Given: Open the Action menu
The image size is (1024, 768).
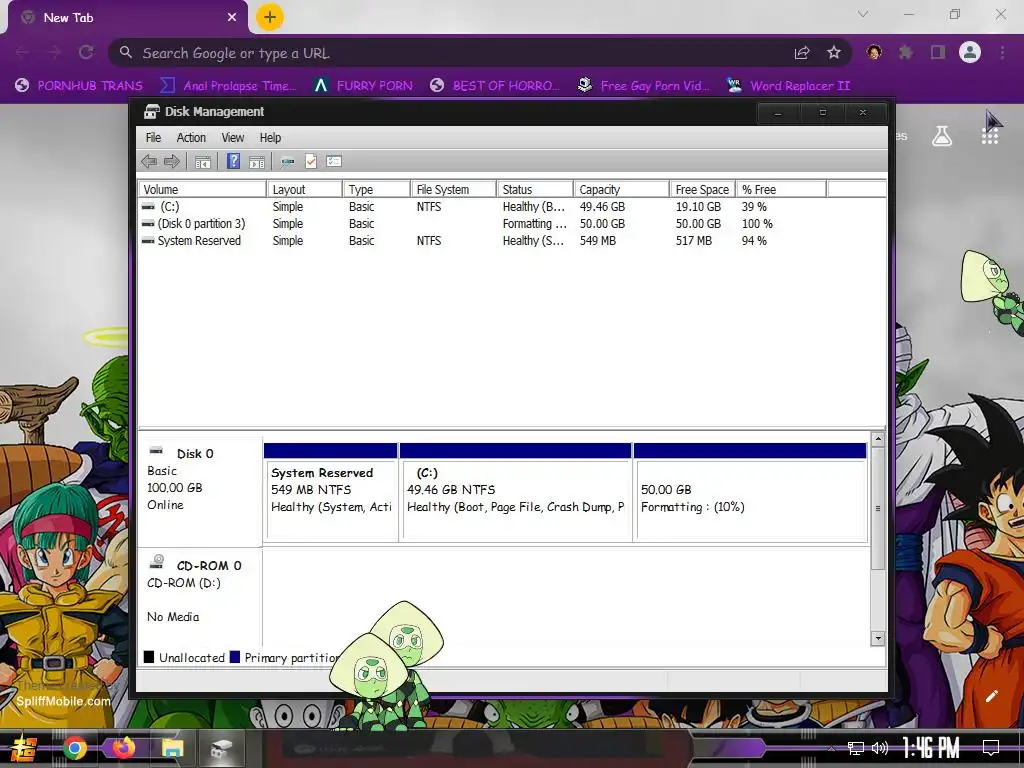Looking at the screenshot, I should (191, 138).
